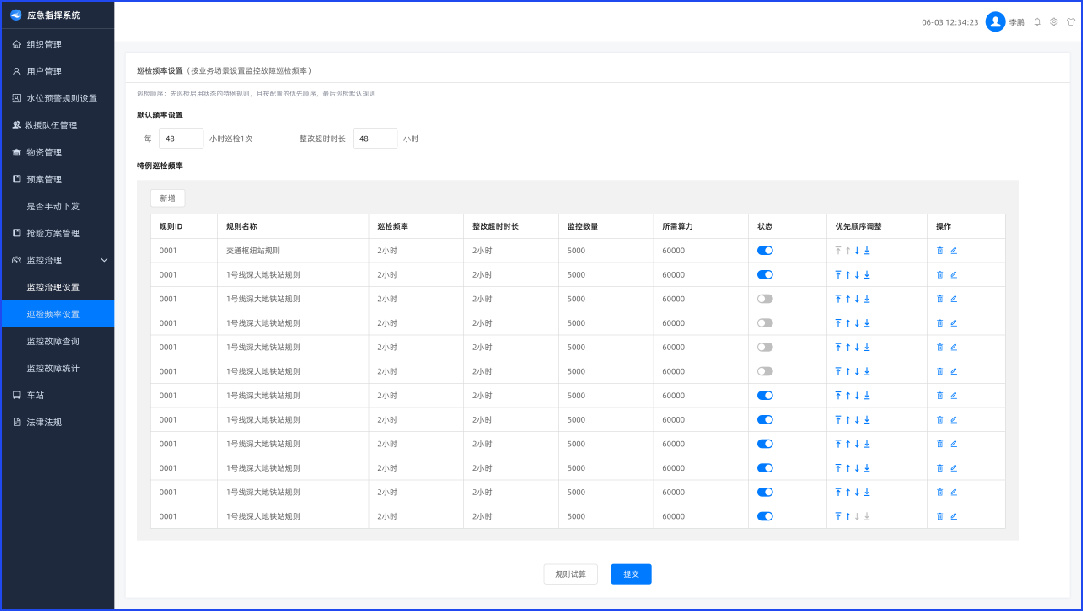
Task: Delete the first rule row with trash icon
Action: [x=940, y=251]
